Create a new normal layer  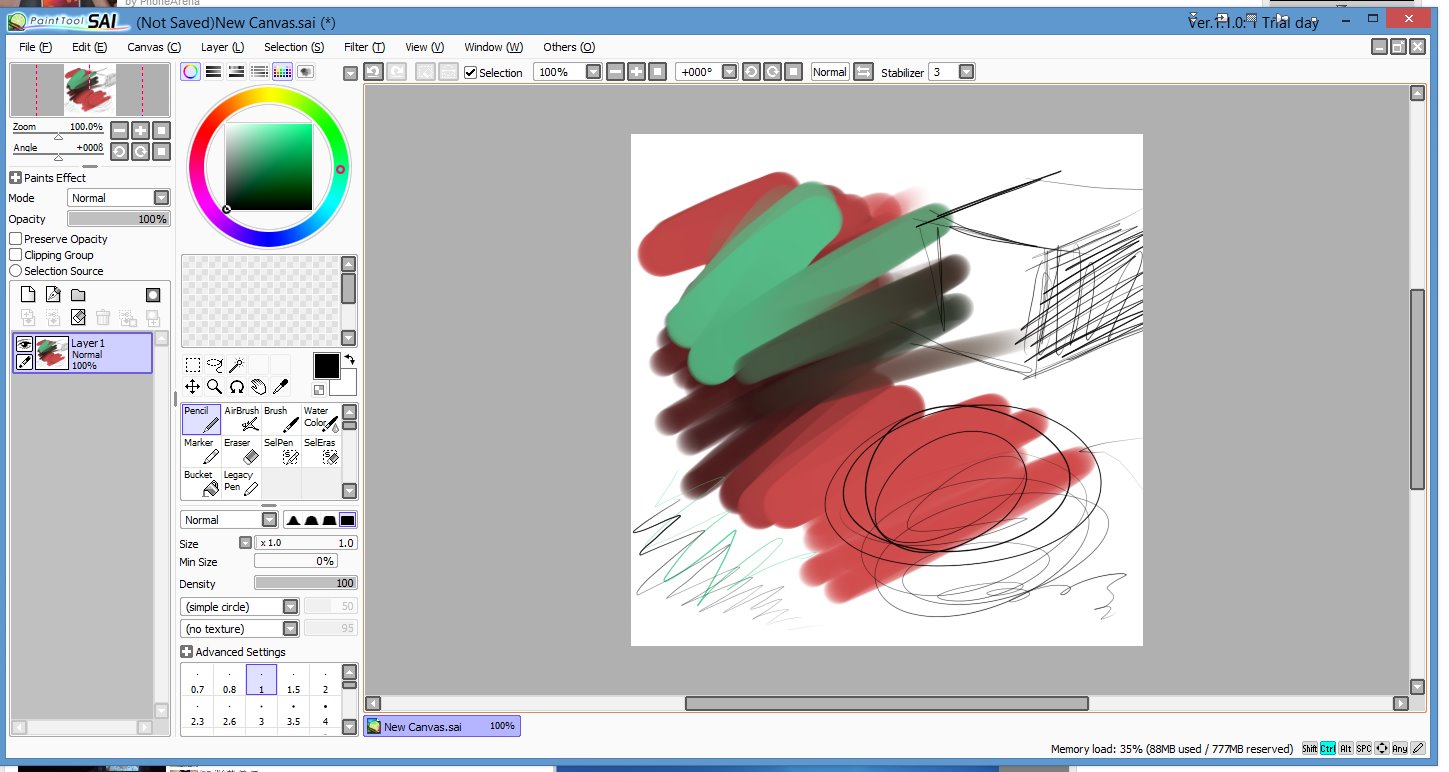tap(28, 295)
